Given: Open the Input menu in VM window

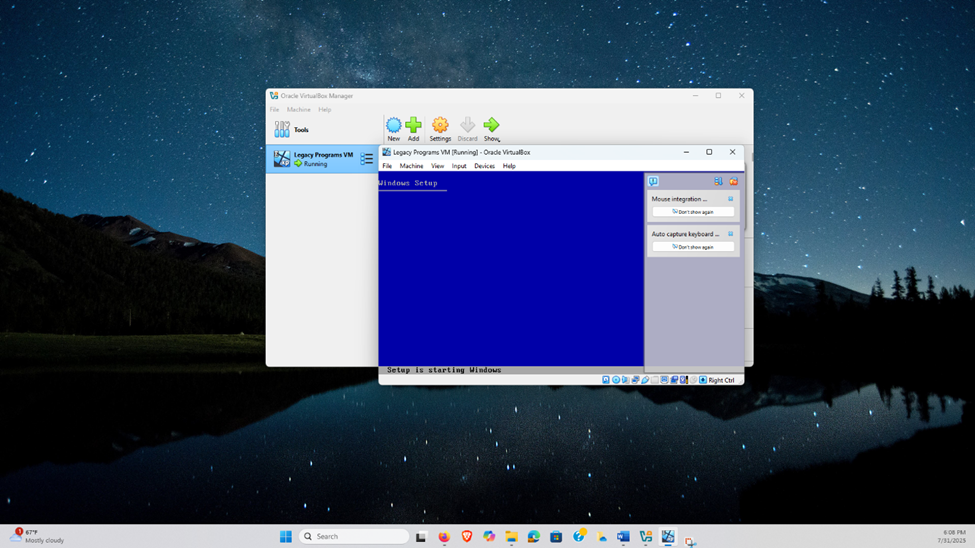Looking at the screenshot, I should [459, 166].
